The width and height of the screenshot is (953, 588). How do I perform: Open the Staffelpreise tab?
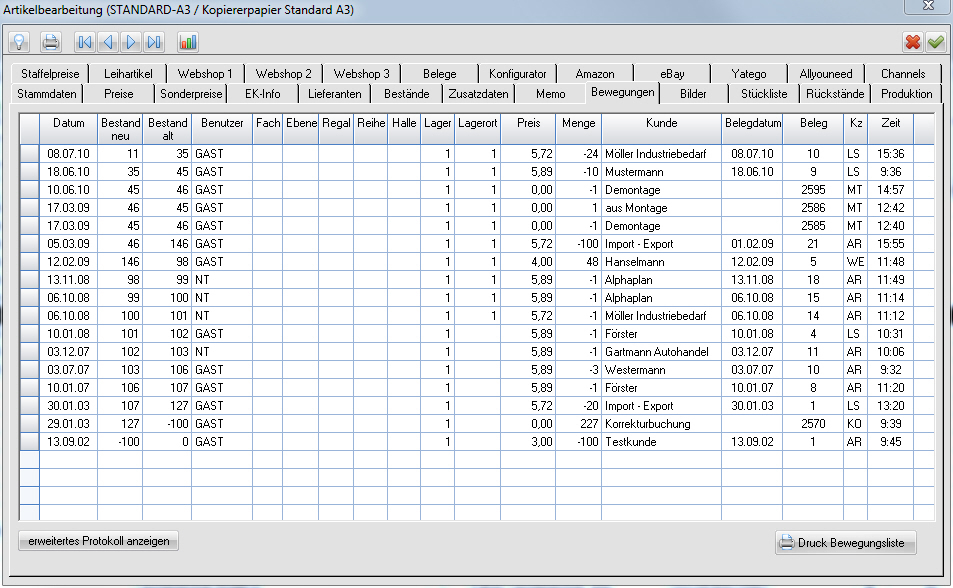(x=50, y=74)
